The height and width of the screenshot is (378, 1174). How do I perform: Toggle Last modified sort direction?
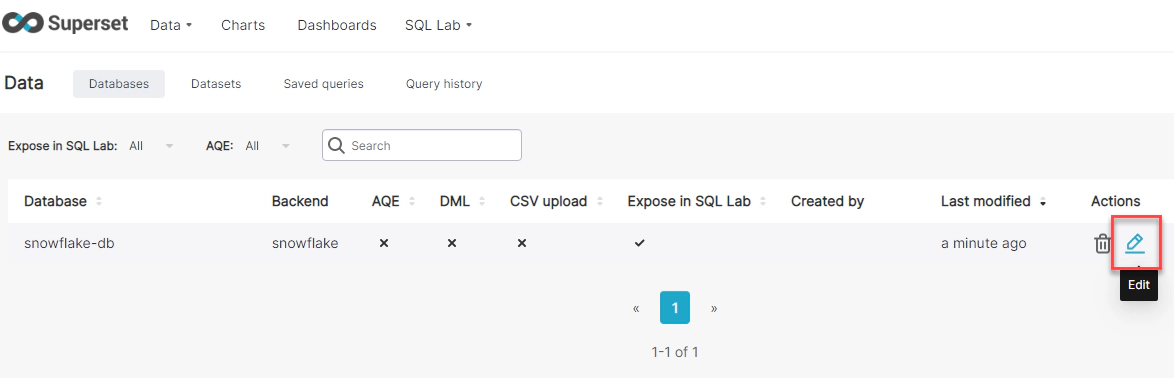1042,202
